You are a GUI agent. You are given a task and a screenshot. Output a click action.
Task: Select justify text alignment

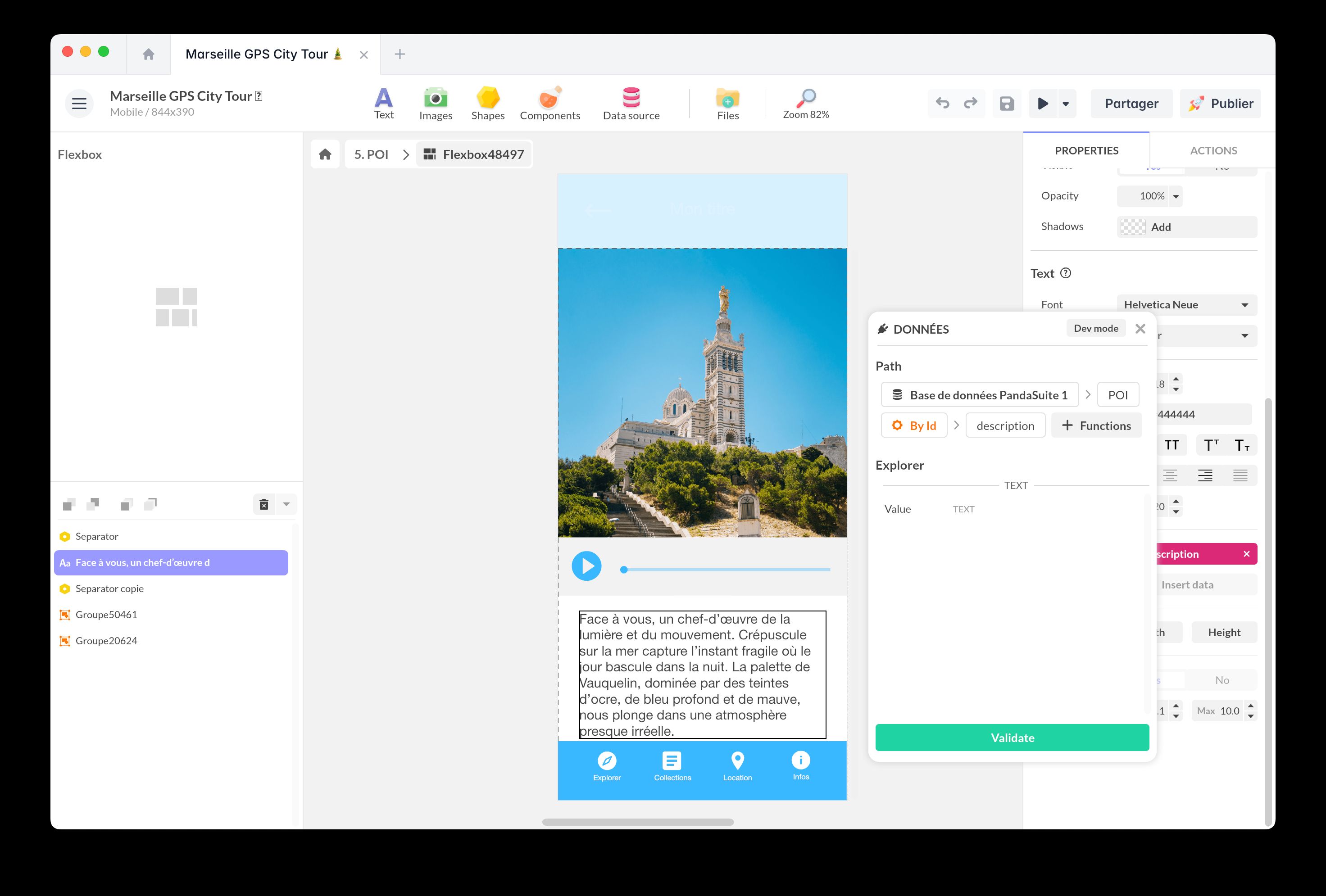click(1240, 475)
